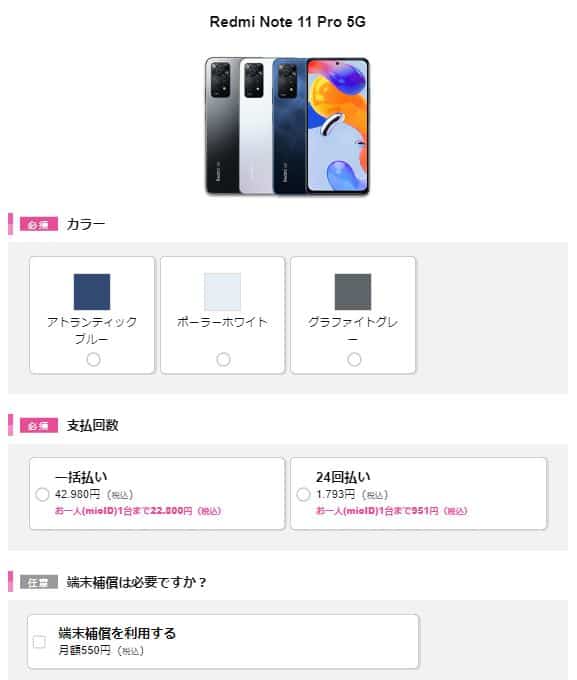This screenshot has height=680, width=577.
Task: Click the グラファイトグレー color label
Action: click(x=353, y=330)
